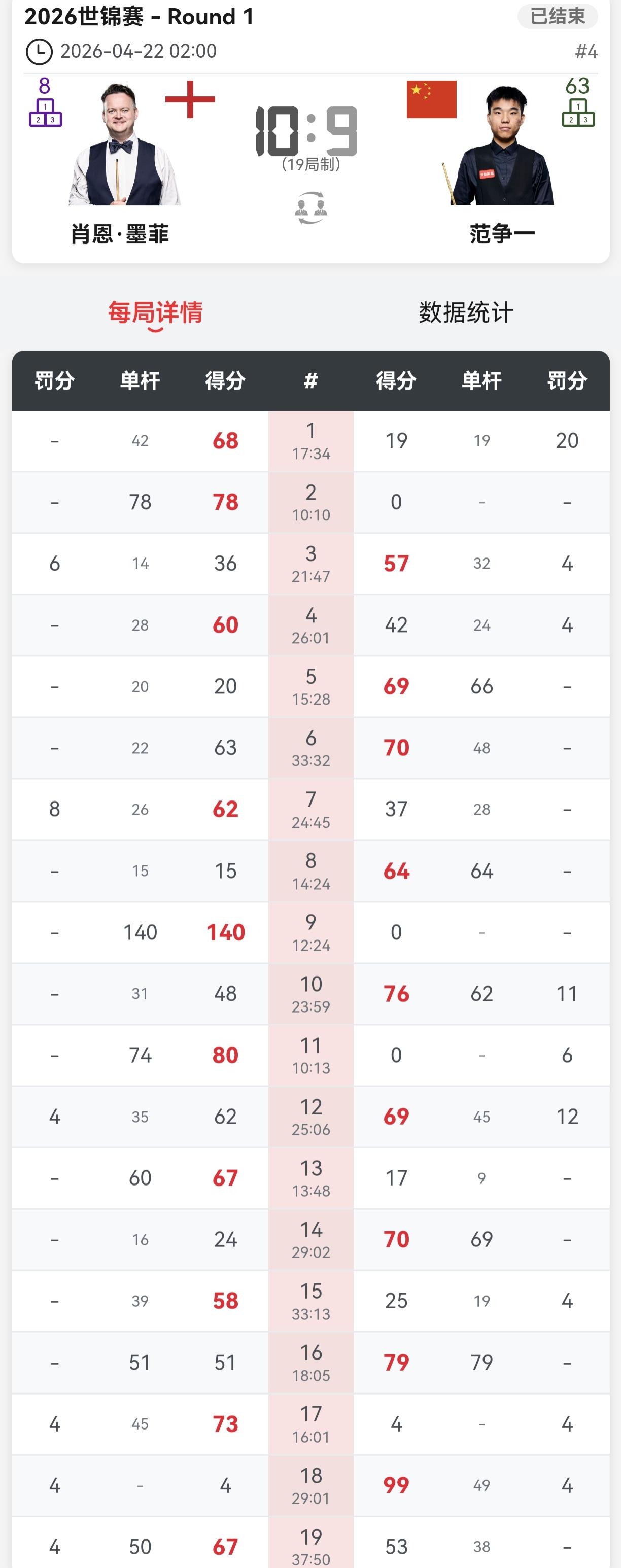The height and width of the screenshot is (1568, 621).
Task: Click the clock icon beside match time
Action: coord(39,52)
